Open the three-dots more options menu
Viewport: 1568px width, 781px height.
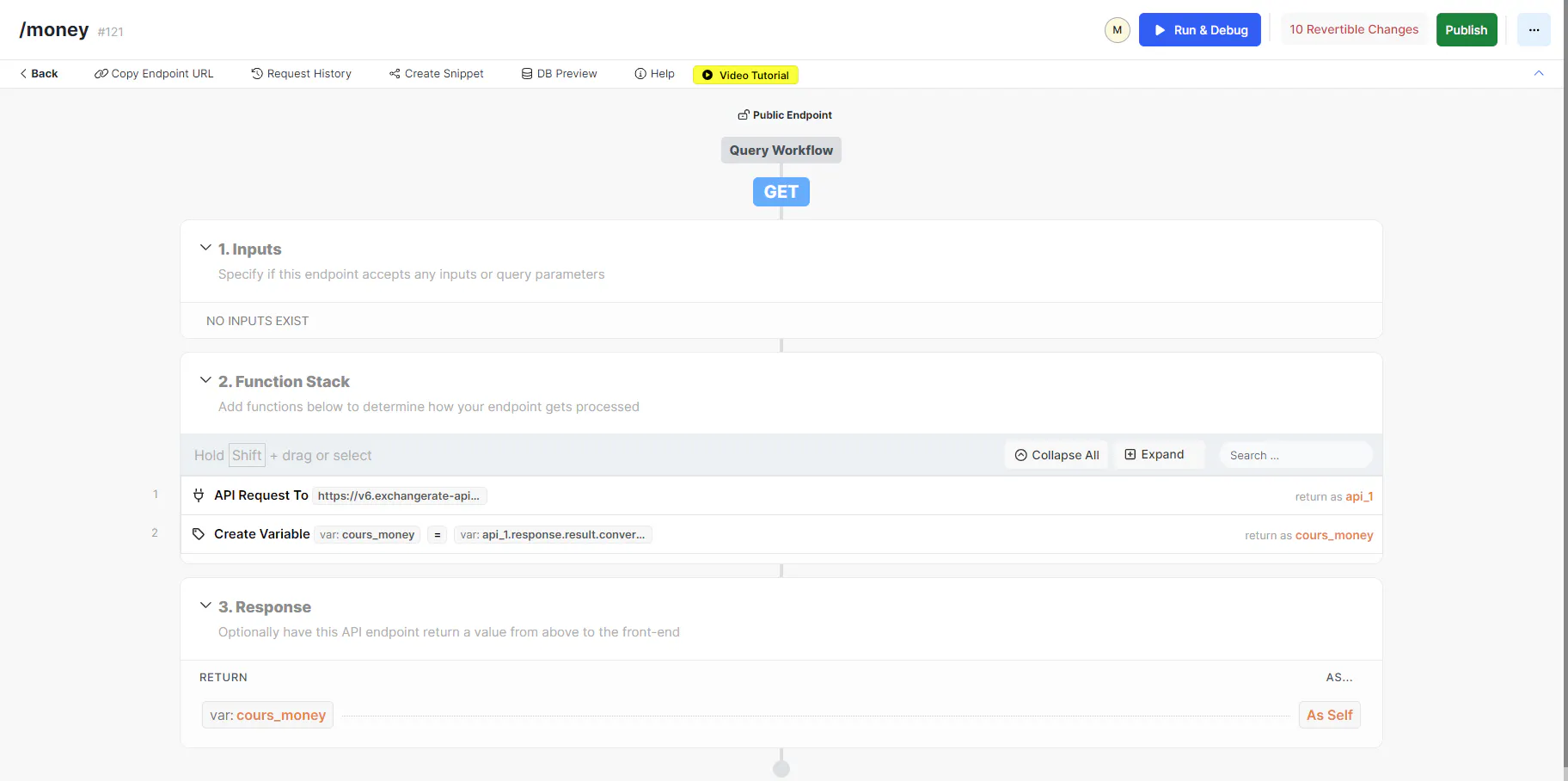click(1534, 29)
